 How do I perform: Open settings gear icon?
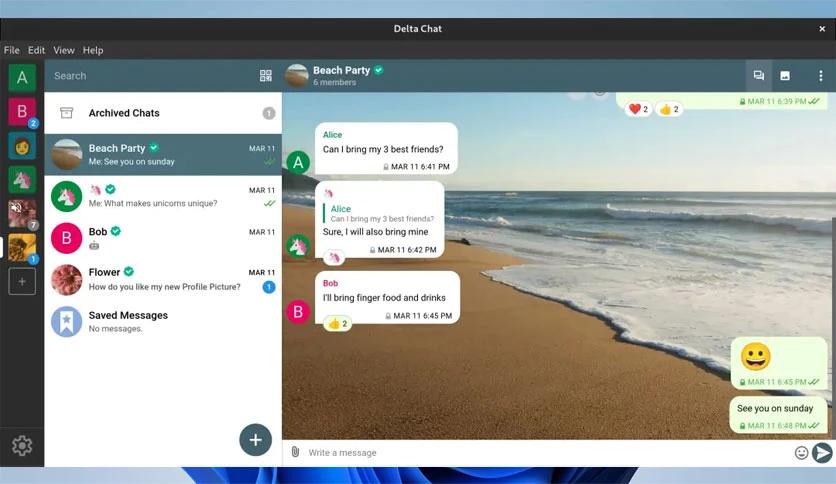(22, 445)
